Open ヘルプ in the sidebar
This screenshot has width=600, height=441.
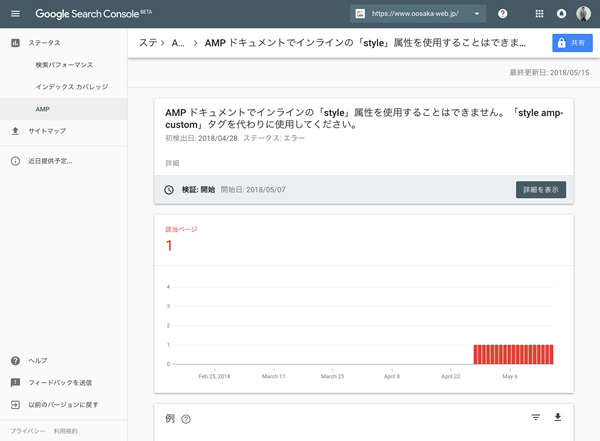[x=38, y=361]
